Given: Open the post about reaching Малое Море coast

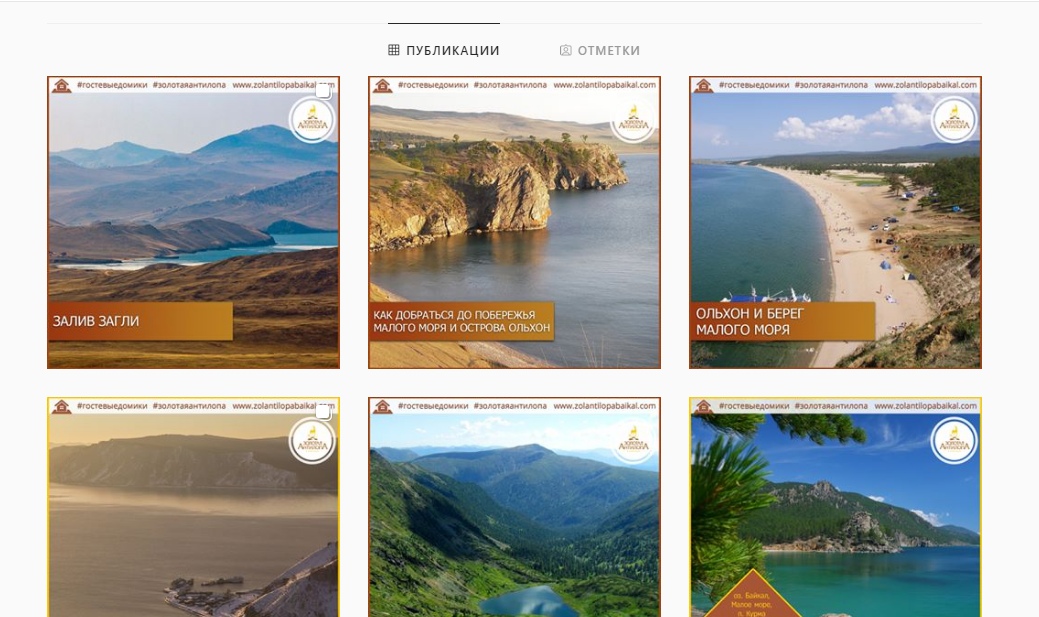Looking at the screenshot, I should click(514, 222).
